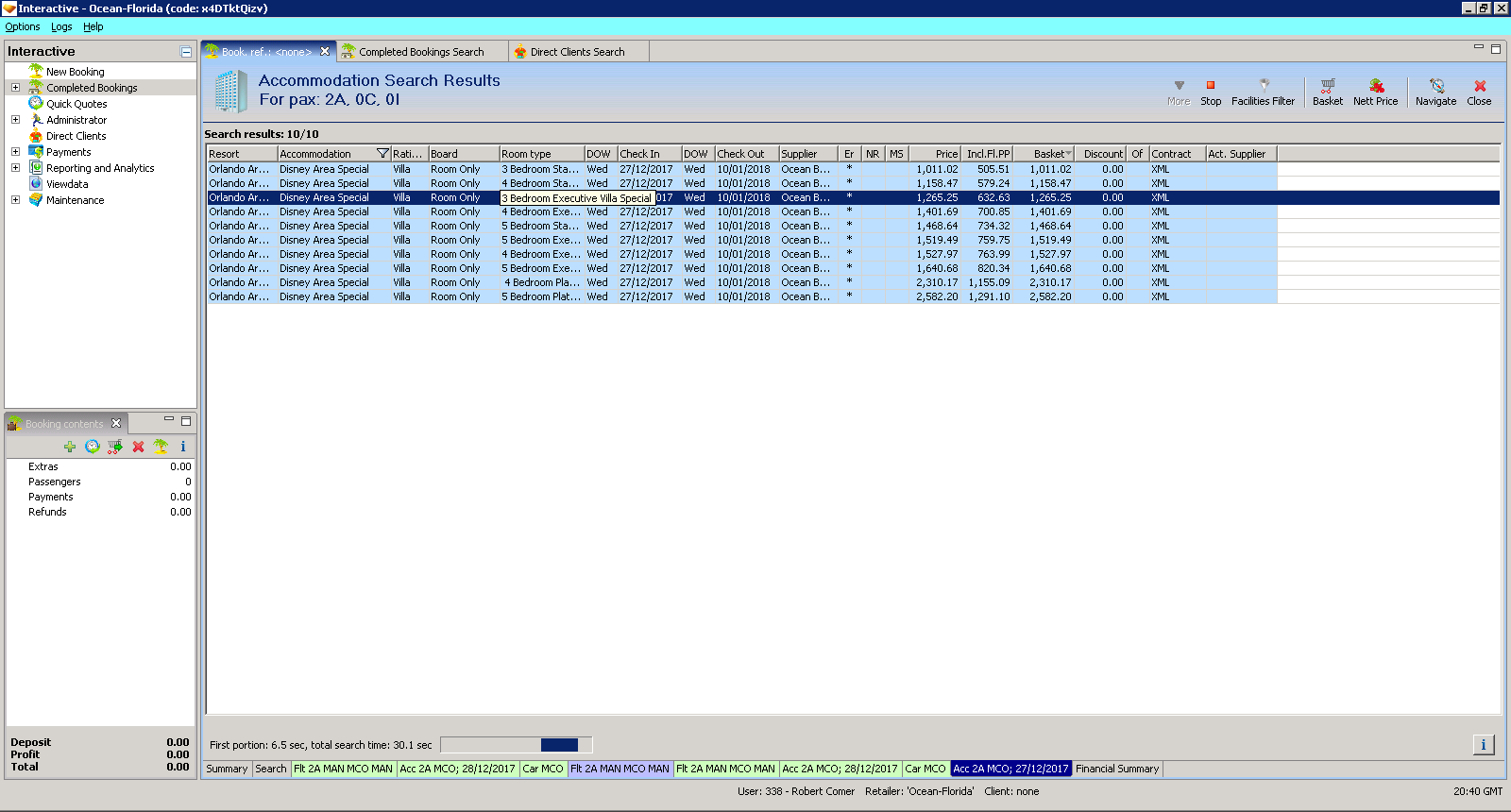Select the Financial Summary bottom tab
Viewport: 1511px width, 812px height.
click(x=1117, y=769)
